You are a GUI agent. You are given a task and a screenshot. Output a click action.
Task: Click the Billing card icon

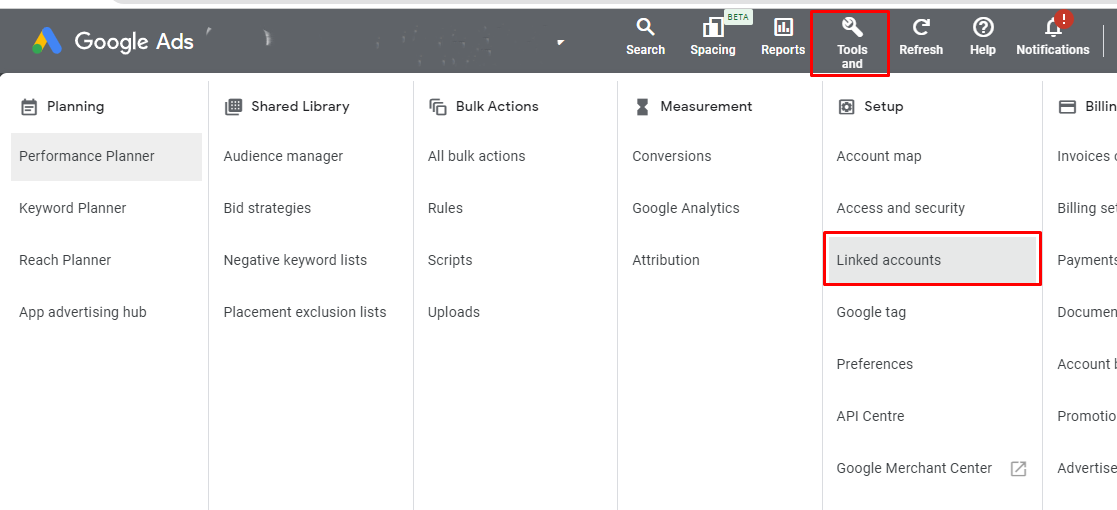pos(1067,107)
